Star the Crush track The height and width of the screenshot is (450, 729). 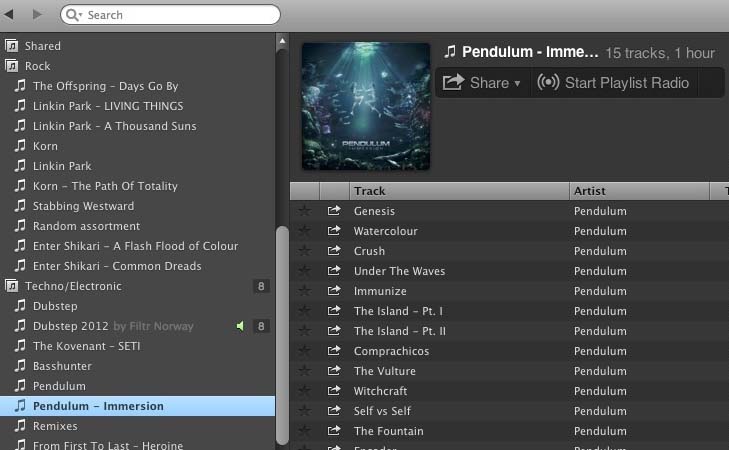[305, 251]
